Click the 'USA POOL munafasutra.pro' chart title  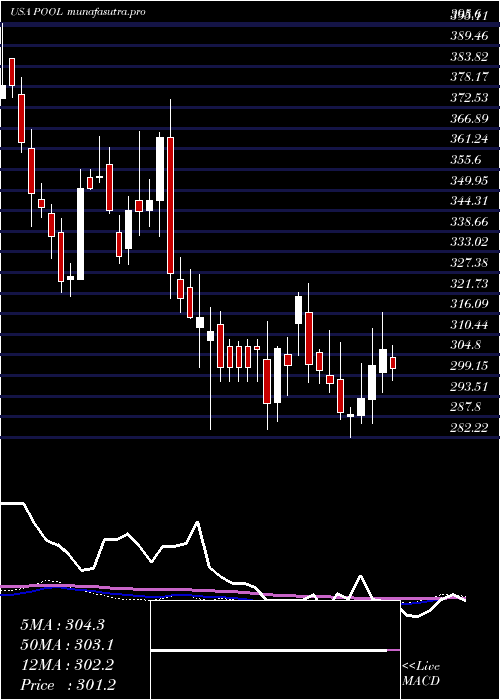78,12
